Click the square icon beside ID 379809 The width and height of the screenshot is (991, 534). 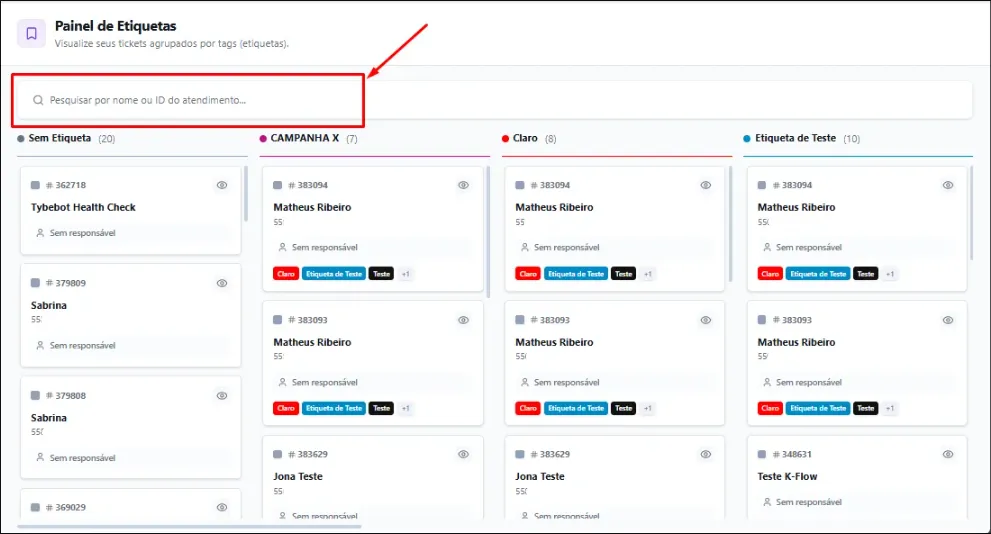[x=35, y=283]
